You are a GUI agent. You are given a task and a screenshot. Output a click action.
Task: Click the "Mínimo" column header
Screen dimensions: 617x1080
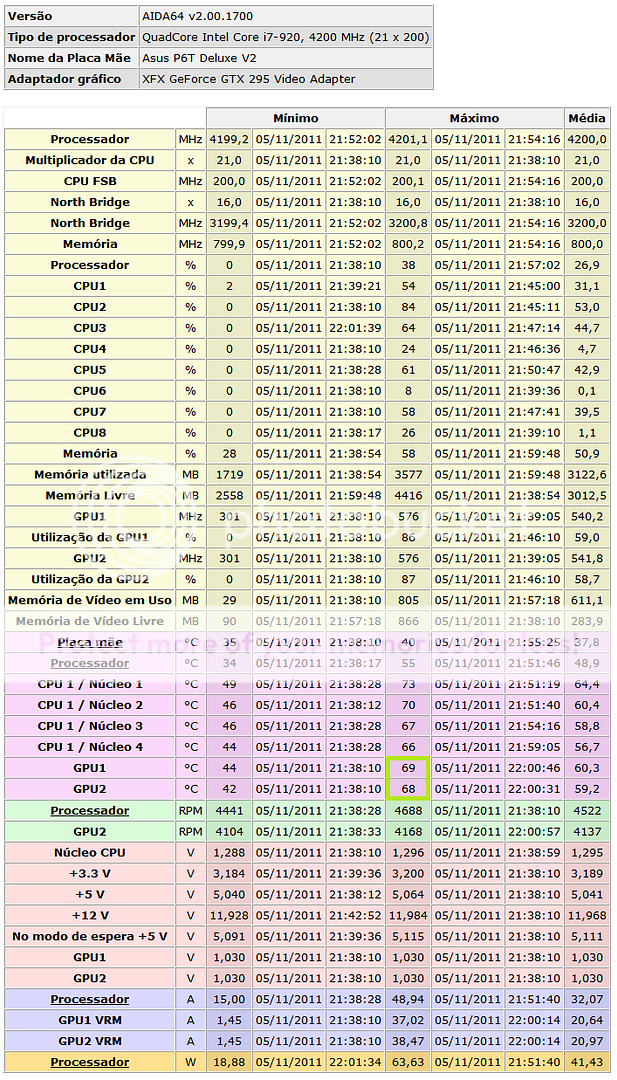tap(295, 118)
